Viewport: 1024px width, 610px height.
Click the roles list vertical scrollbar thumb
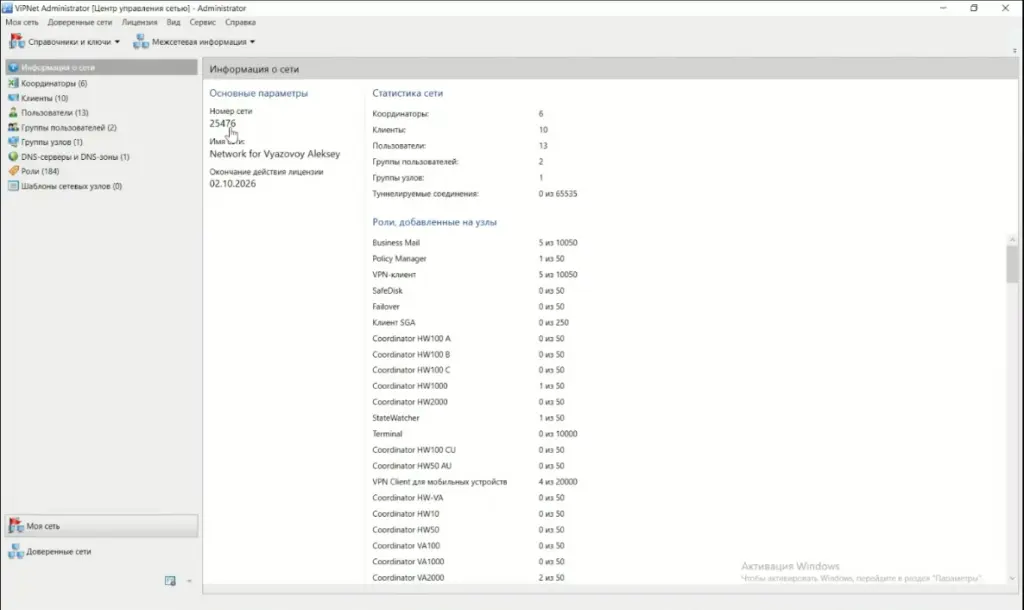pyautogui.click(x=1012, y=264)
